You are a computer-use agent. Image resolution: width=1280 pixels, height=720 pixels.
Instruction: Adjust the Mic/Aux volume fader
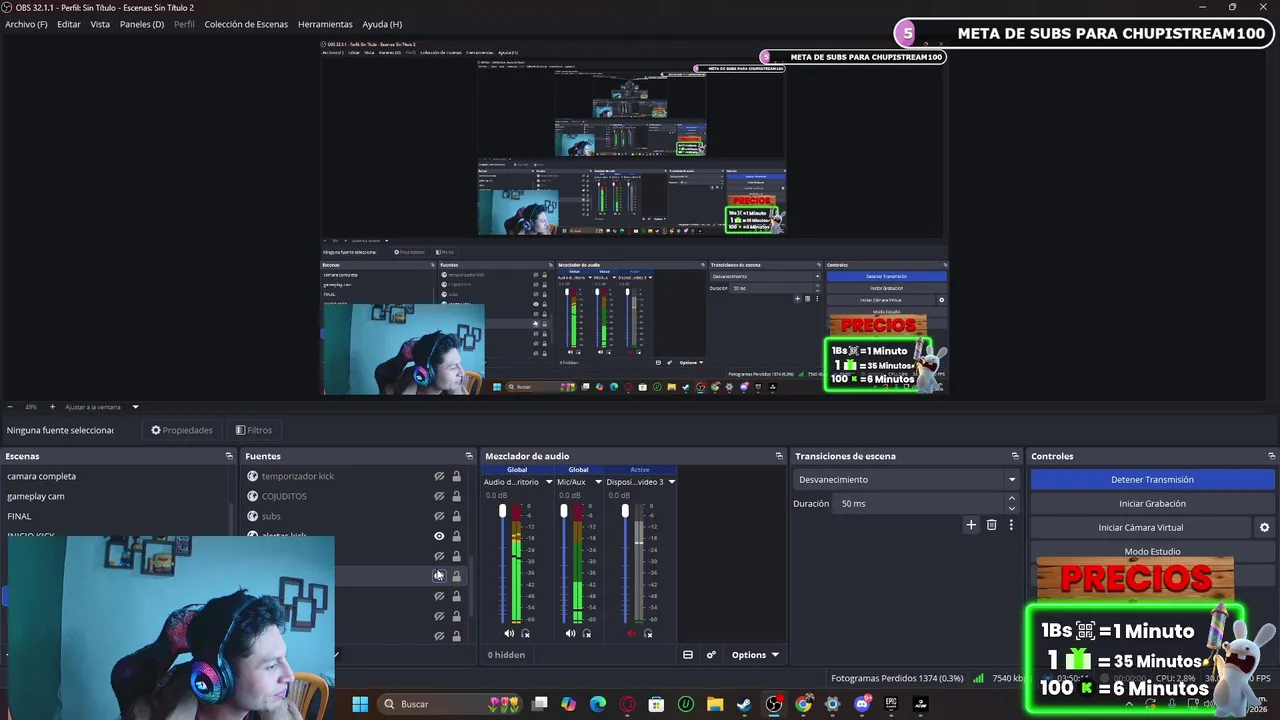564,512
